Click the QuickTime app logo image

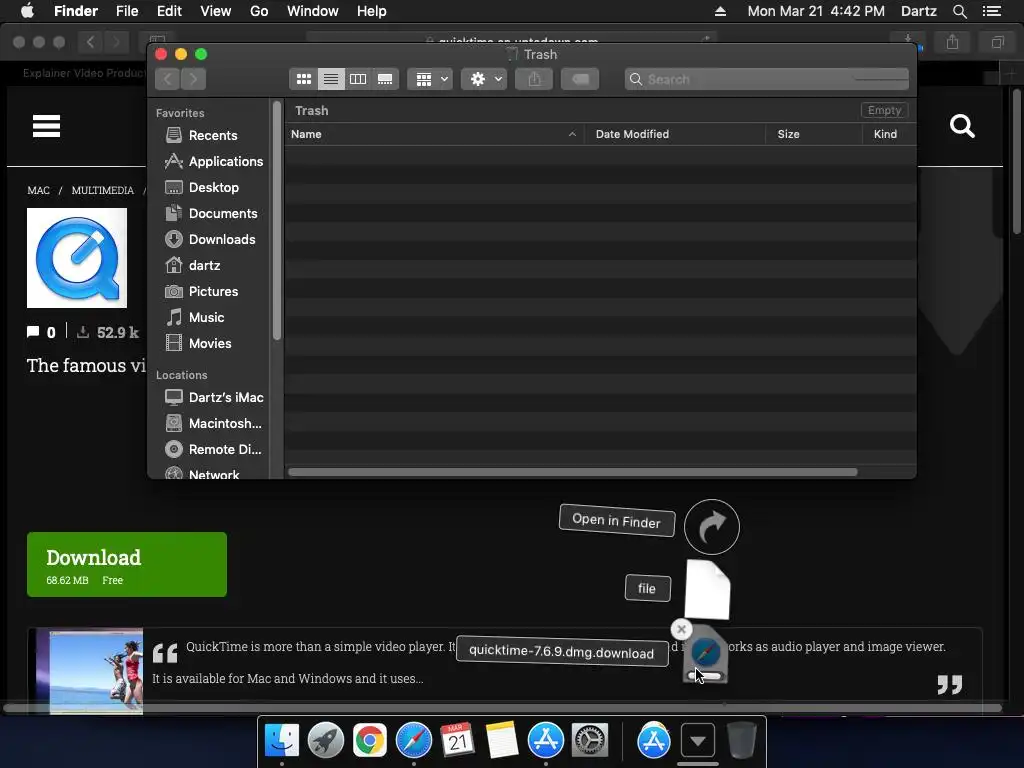pos(77,258)
